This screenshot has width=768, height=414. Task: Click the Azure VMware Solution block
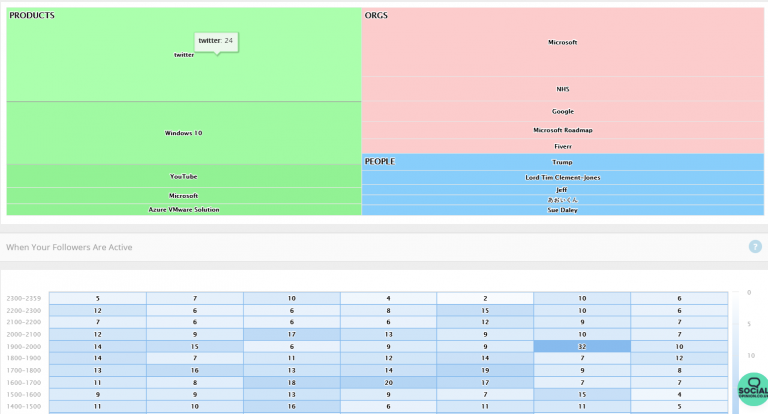click(x=184, y=209)
